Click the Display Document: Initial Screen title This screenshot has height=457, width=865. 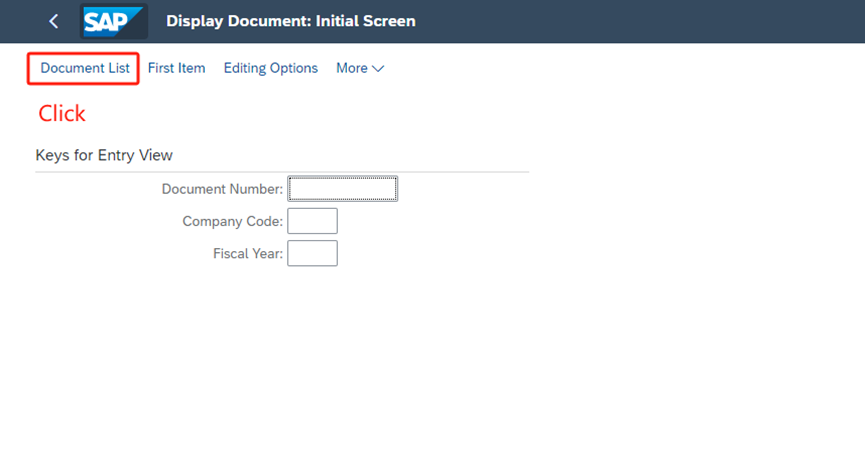coord(291,21)
